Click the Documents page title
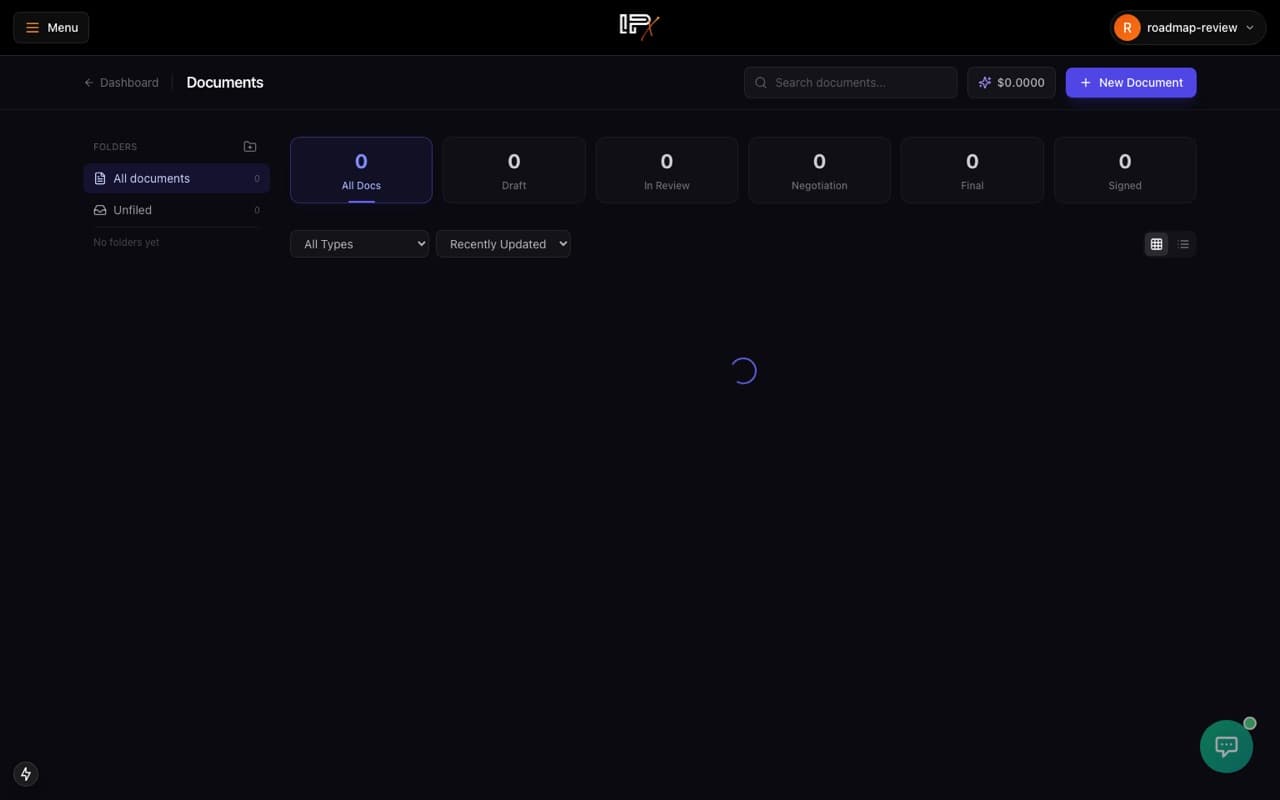Viewport: 1280px width, 800px height. (225, 82)
